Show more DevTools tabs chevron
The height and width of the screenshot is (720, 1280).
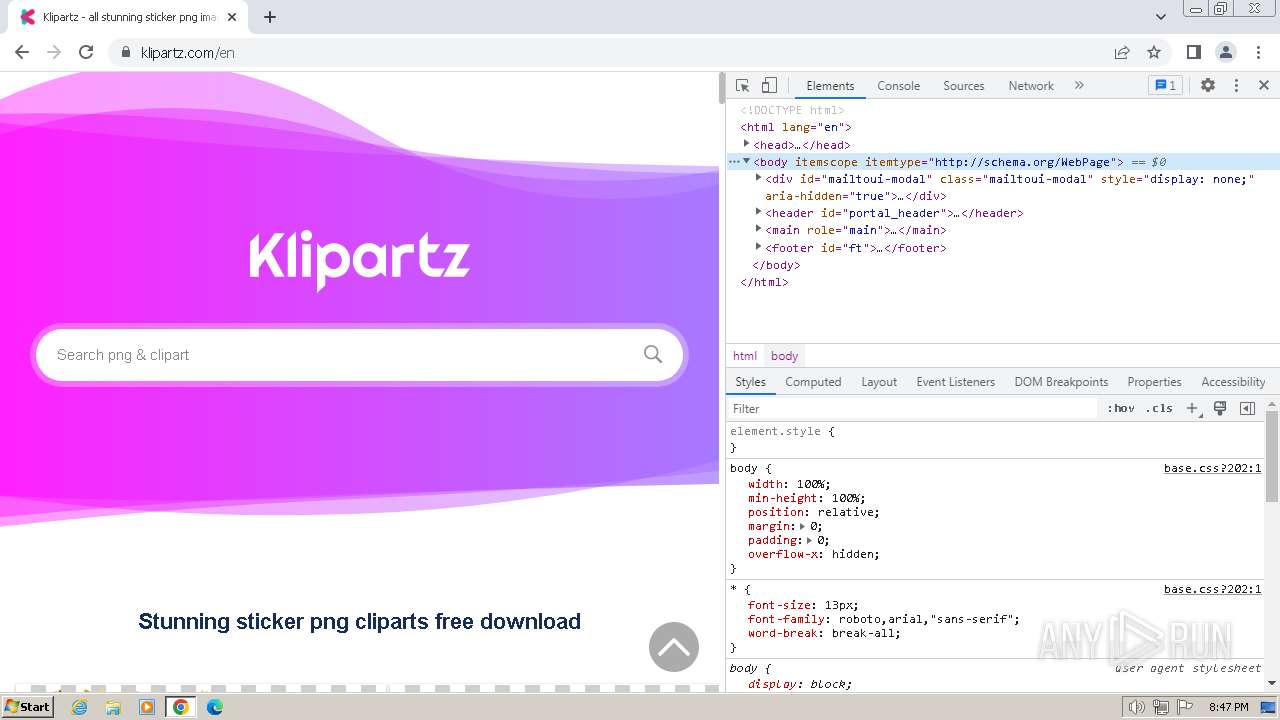[x=1079, y=86]
